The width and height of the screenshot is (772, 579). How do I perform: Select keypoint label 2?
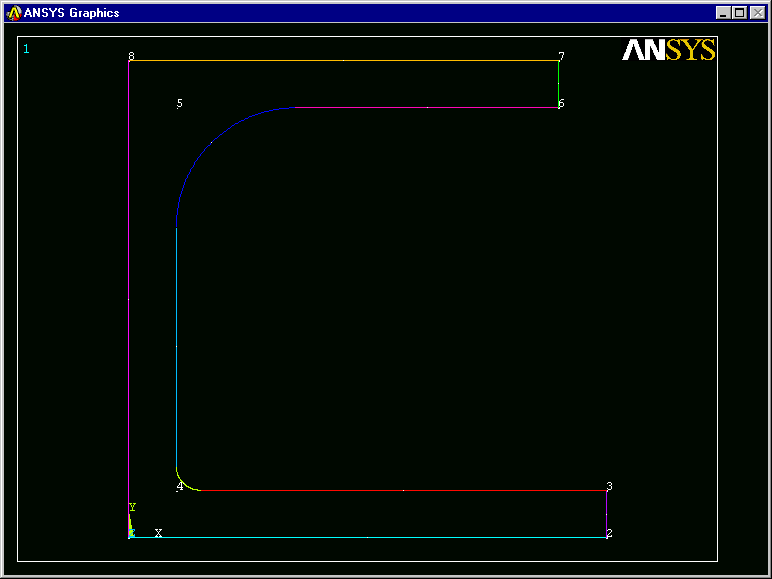[x=610, y=533]
